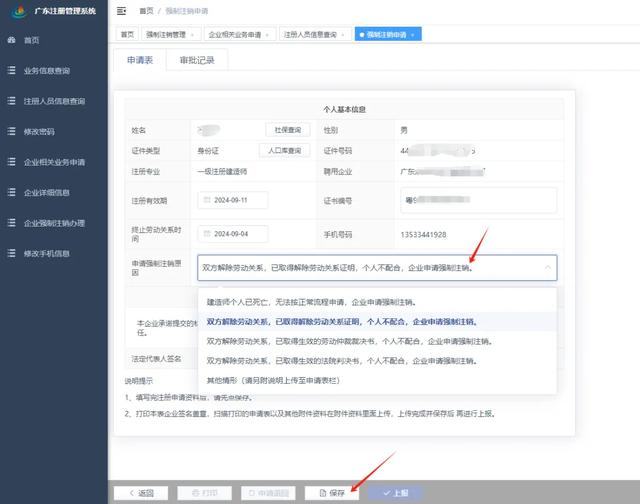Image resolution: width=640 pixels, height=504 pixels.
Task: Click the 终止劳动关系时间 date input 2024-09-04
Action: pyautogui.click(x=233, y=234)
